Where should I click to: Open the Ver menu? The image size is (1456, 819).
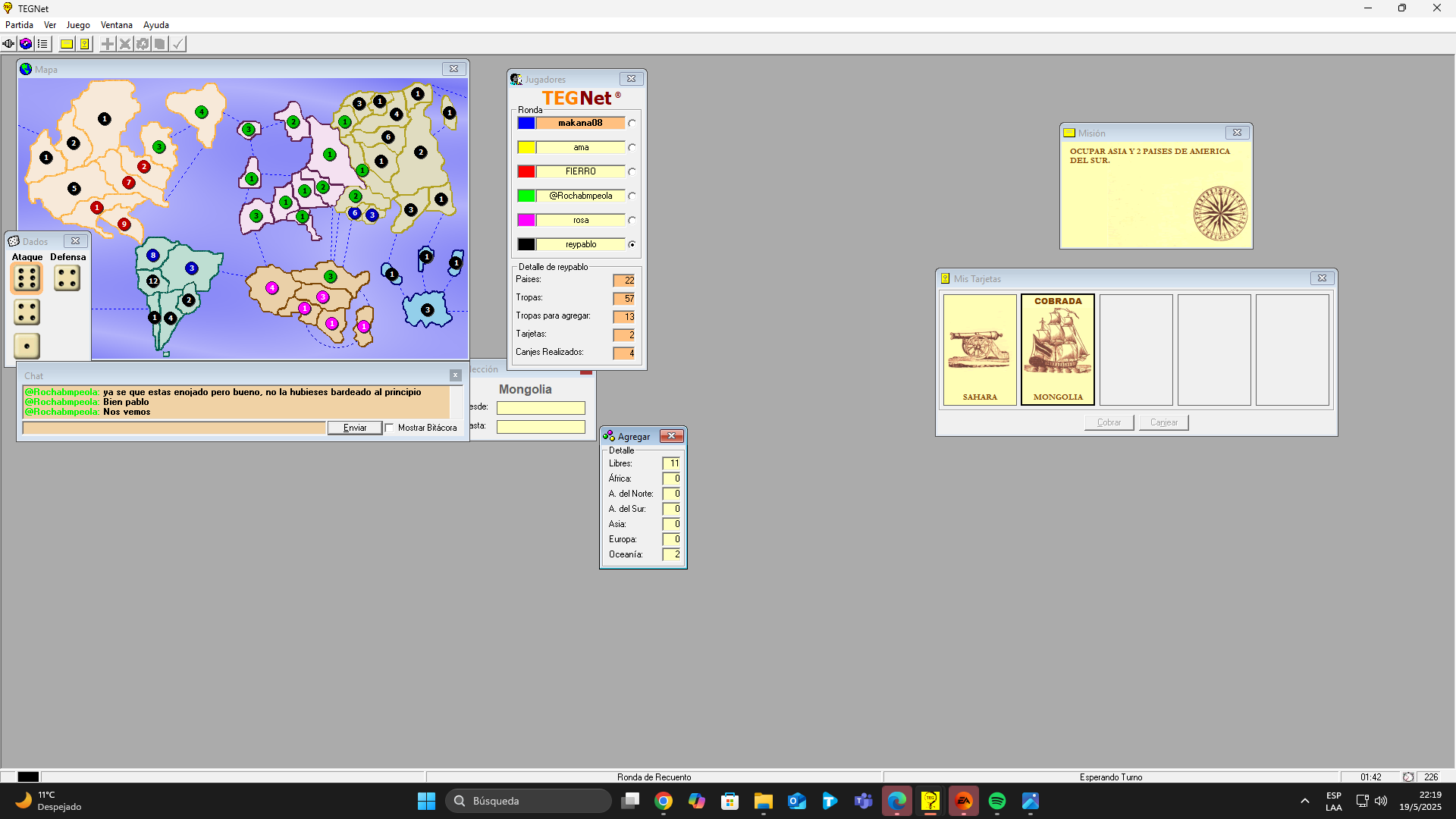point(50,25)
